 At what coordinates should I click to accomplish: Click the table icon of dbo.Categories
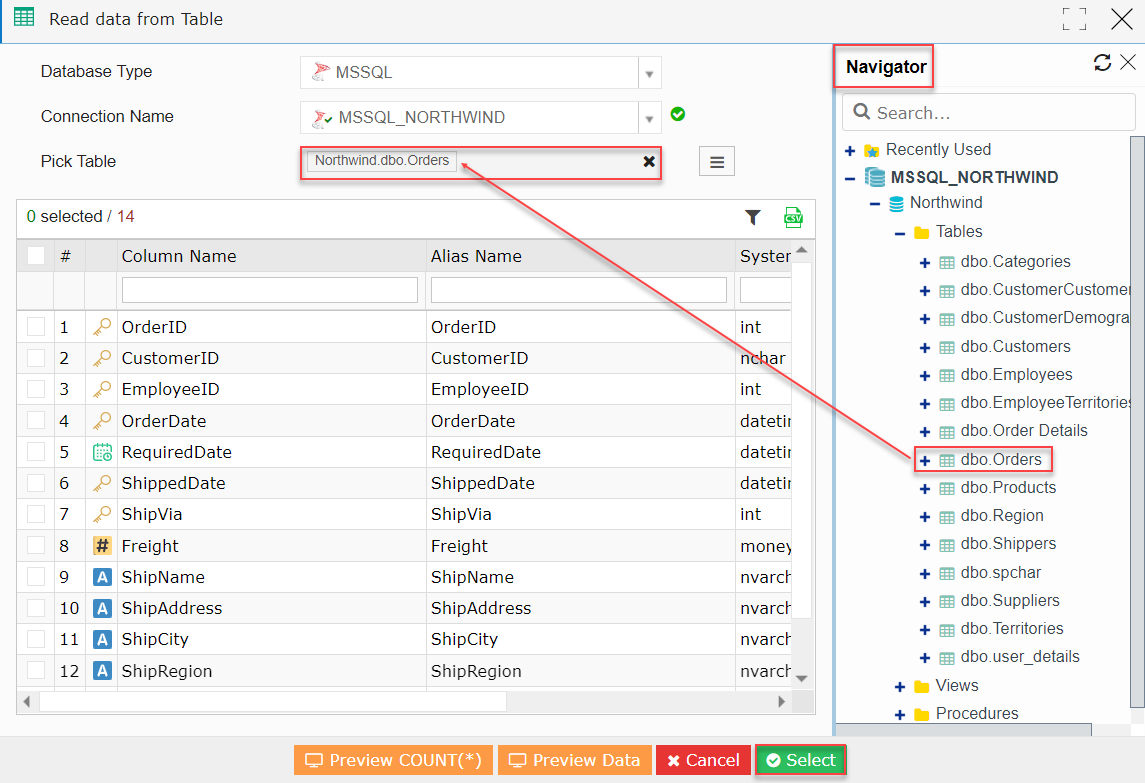pyautogui.click(x=946, y=263)
